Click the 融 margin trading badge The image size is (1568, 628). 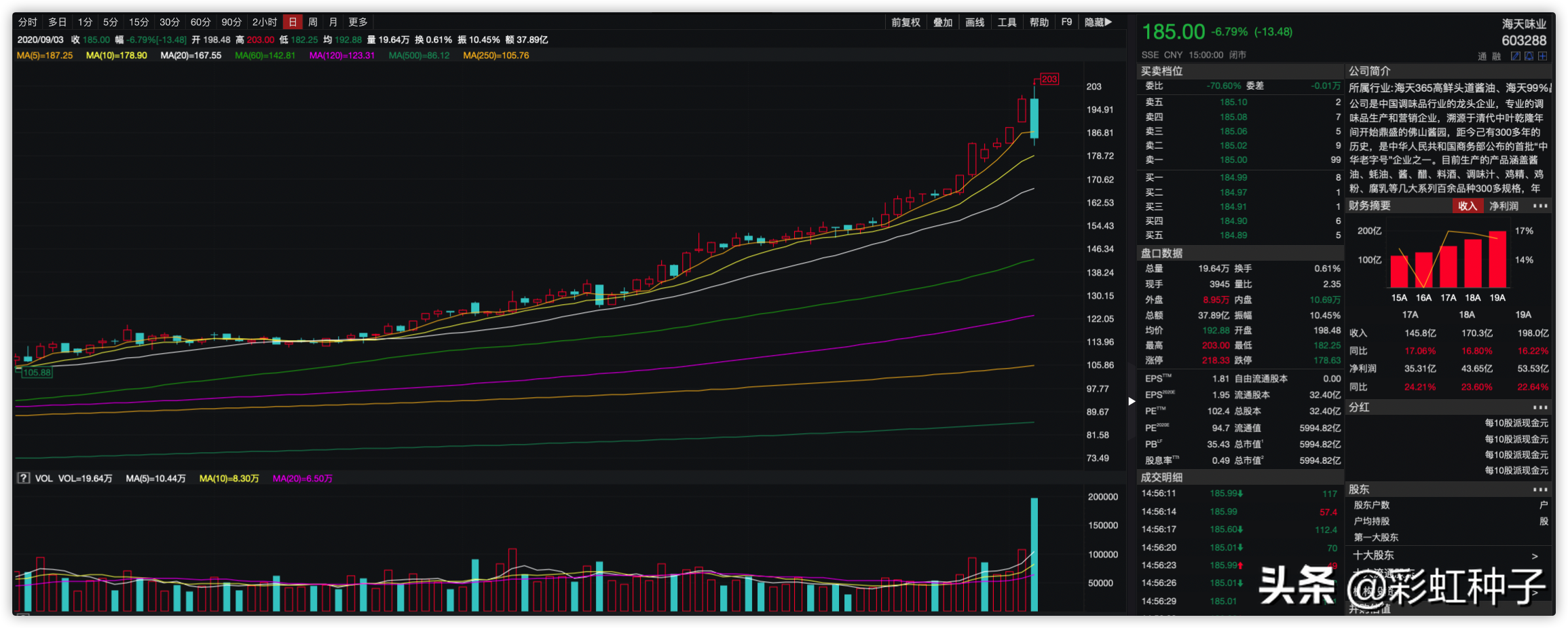coord(1496,56)
